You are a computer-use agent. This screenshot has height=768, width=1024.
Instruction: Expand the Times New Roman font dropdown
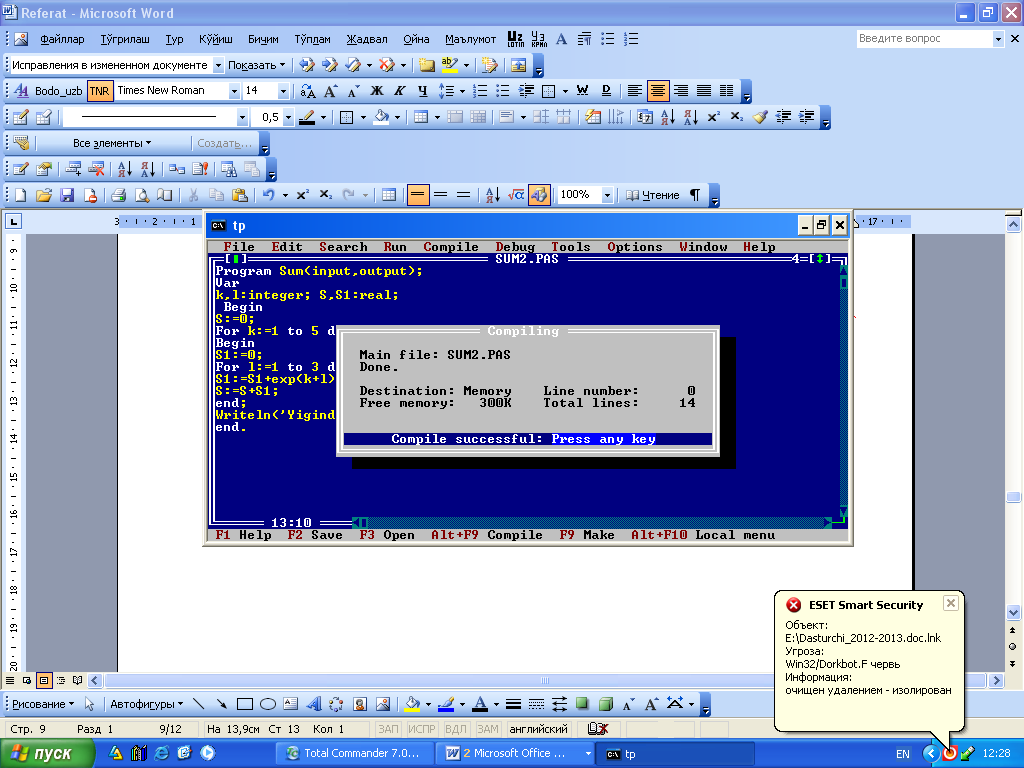coord(234,91)
